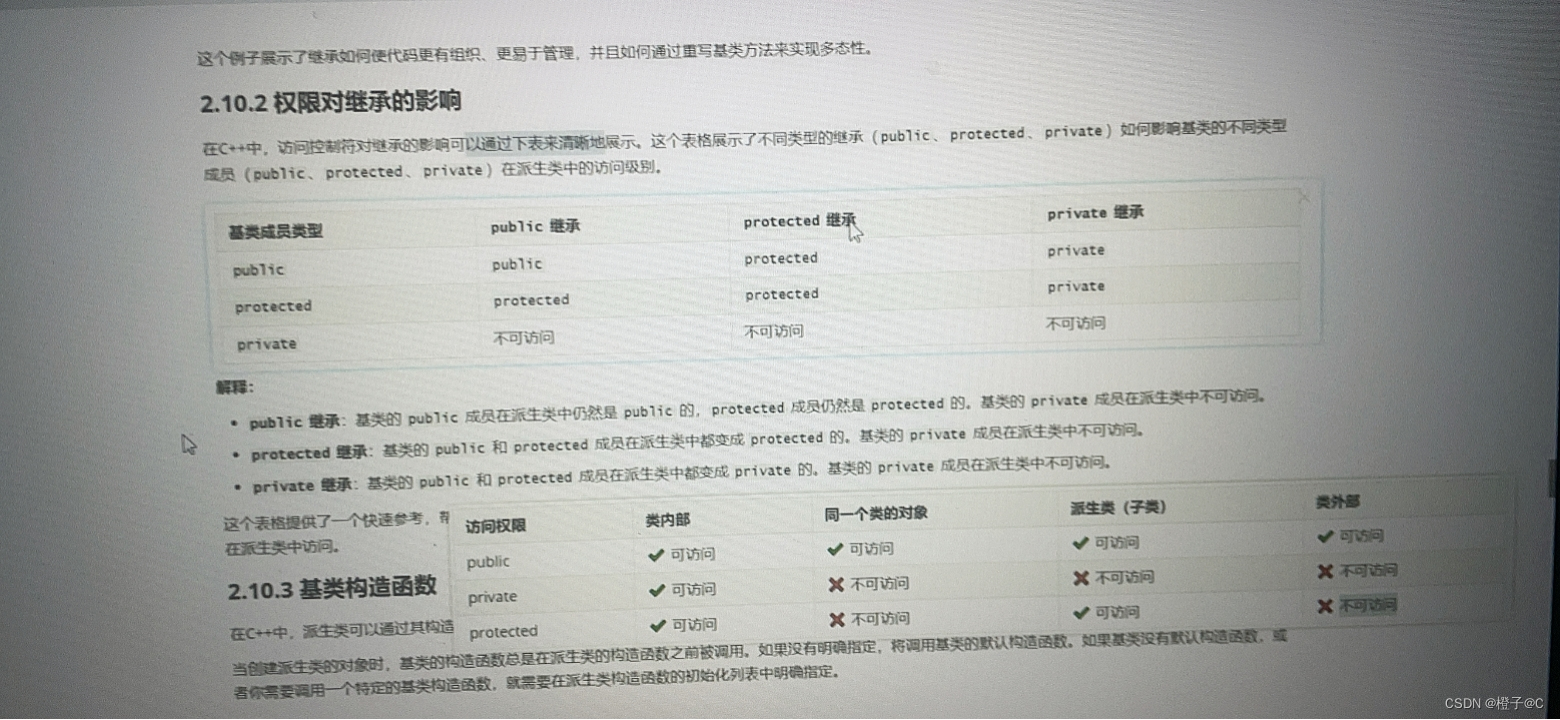The width and height of the screenshot is (1560, 720).
Task: Click the red X for protected under 同一个类的对象
Action: click(x=838, y=618)
